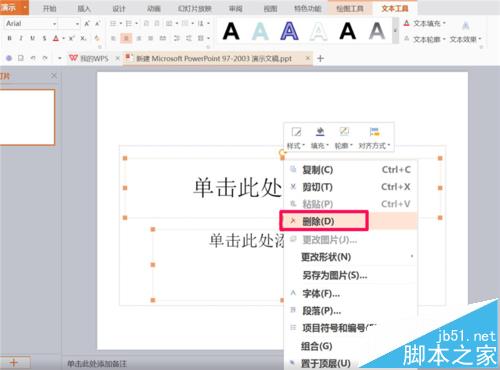The width and height of the screenshot is (500, 370).
Task: Click the red font color A icon
Action: click(56, 38)
